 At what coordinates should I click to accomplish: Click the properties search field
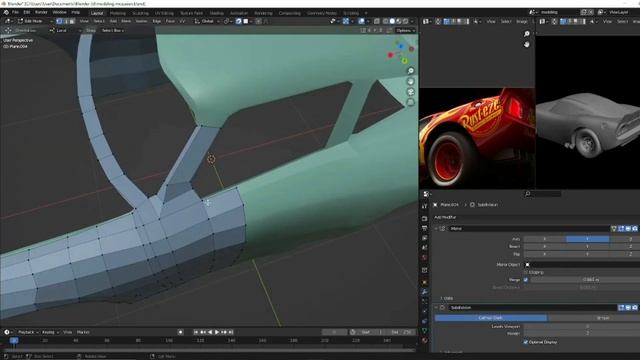point(543,194)
